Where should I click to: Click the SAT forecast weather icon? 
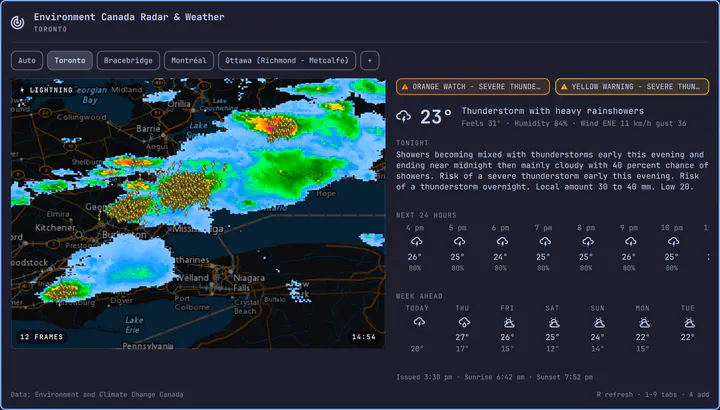553,323
